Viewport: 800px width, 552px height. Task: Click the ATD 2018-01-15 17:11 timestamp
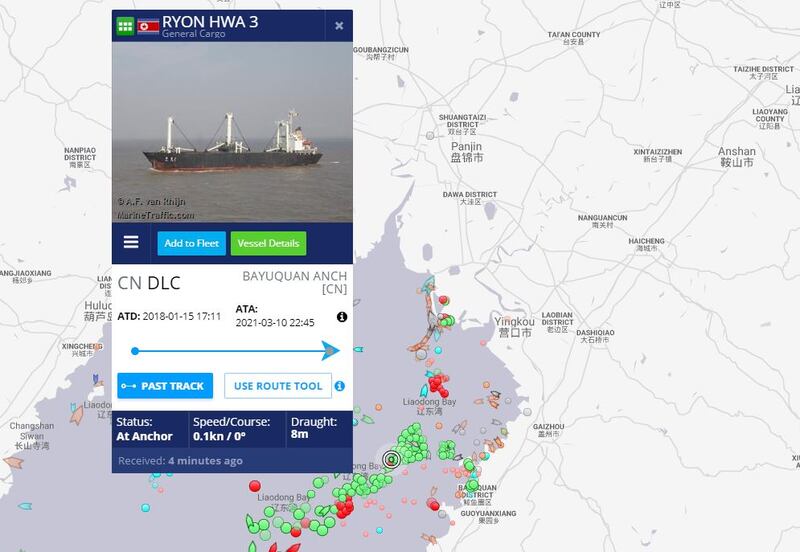(169, 316)
